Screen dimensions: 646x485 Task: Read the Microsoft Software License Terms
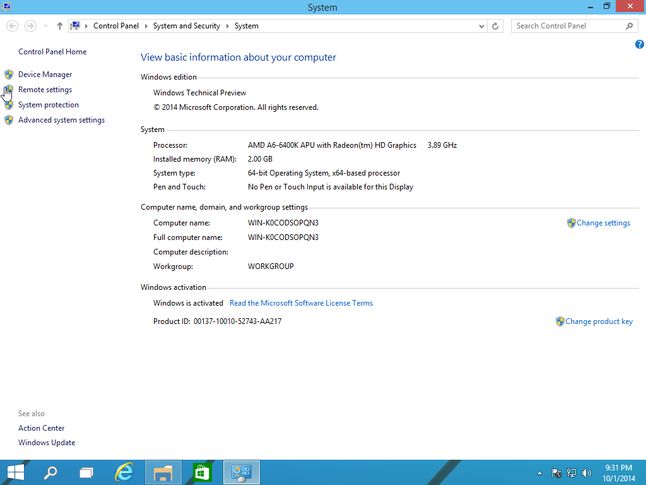(301, 303)
